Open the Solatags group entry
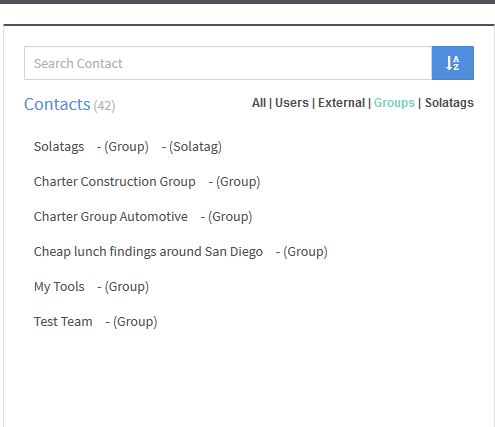Screen dimensions: 495x427 point(59,147)
